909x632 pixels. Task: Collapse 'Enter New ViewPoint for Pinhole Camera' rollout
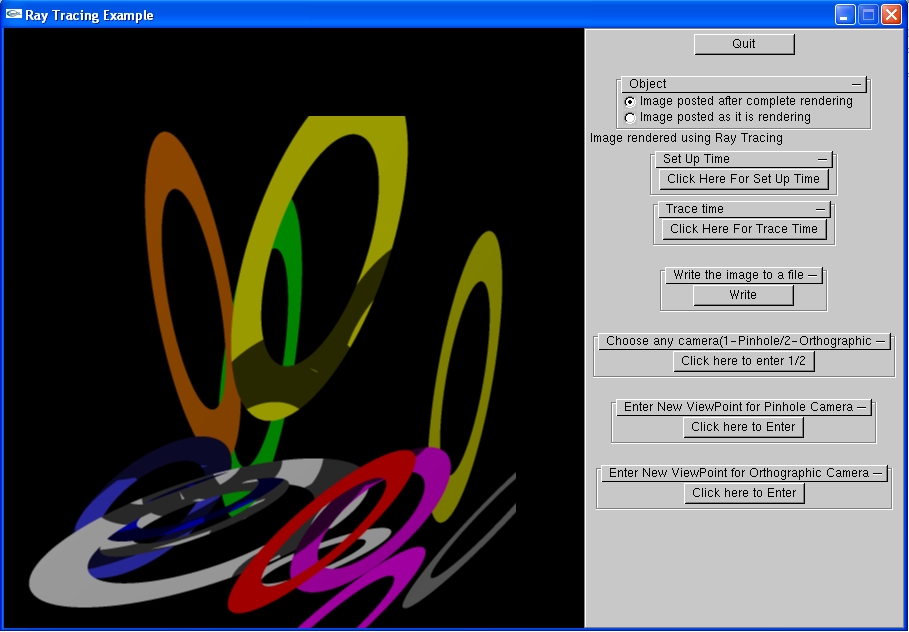click(744, 407)
